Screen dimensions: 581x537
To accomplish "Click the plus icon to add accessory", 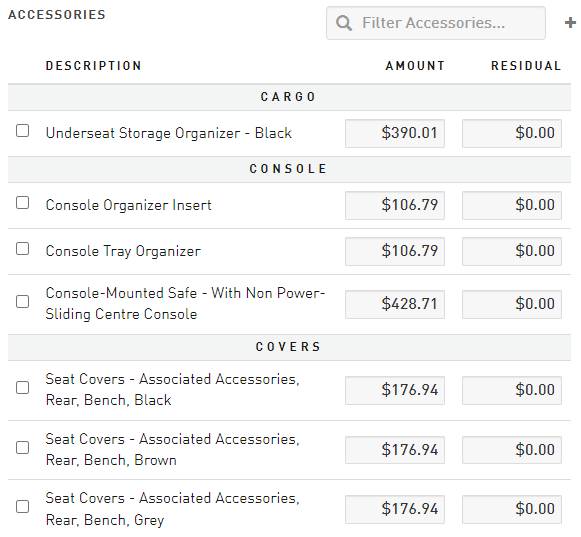I will click(x=570, y=23).
